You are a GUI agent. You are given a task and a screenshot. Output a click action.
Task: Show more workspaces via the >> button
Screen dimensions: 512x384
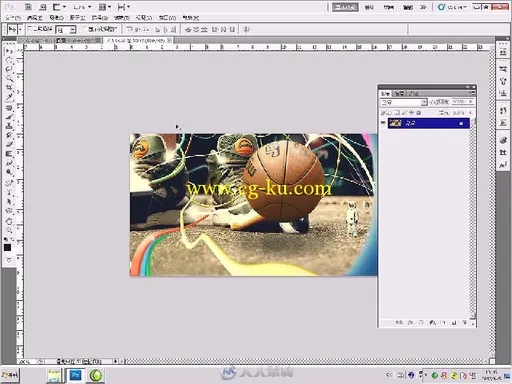(423, 7)
